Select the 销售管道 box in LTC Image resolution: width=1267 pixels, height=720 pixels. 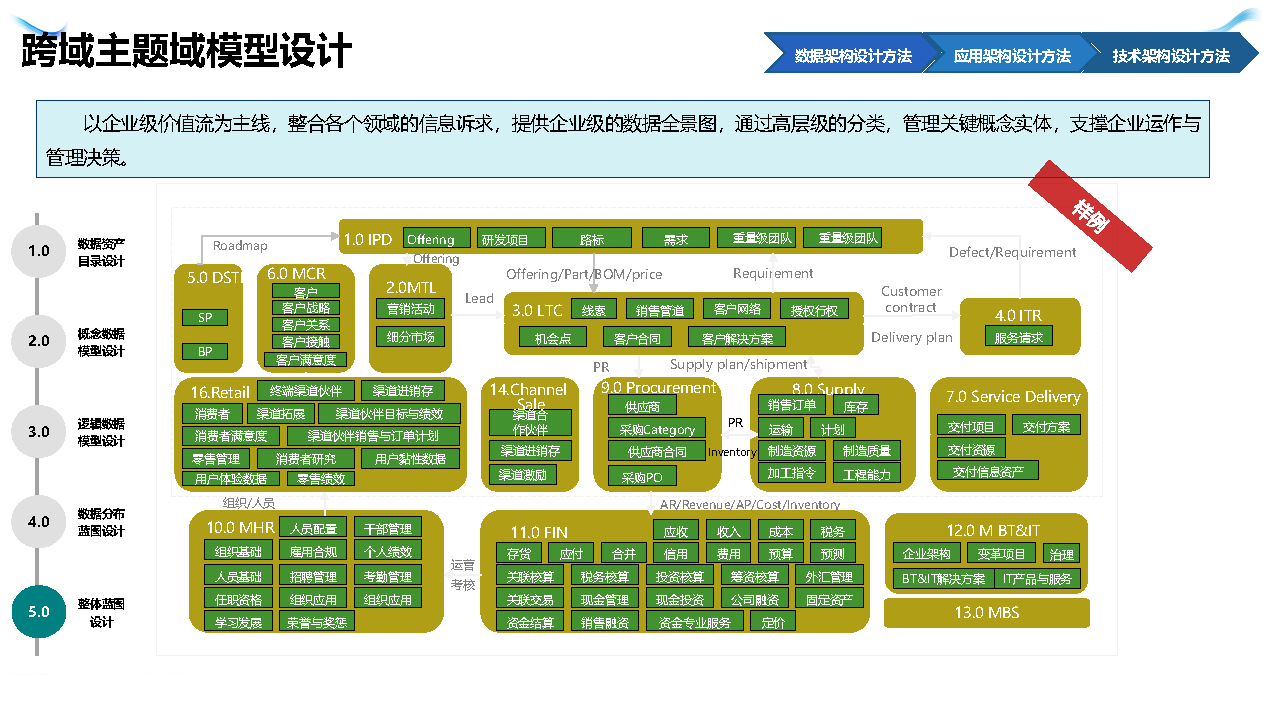click(660, 310)
